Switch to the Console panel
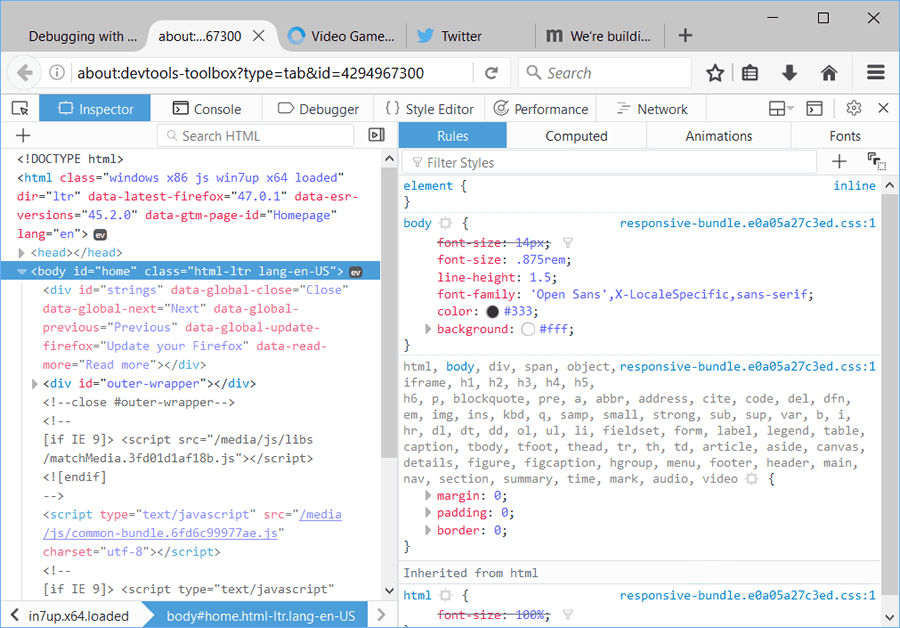Image resolution: width=900 pixels, height=628 pixels. click(206, 109)
